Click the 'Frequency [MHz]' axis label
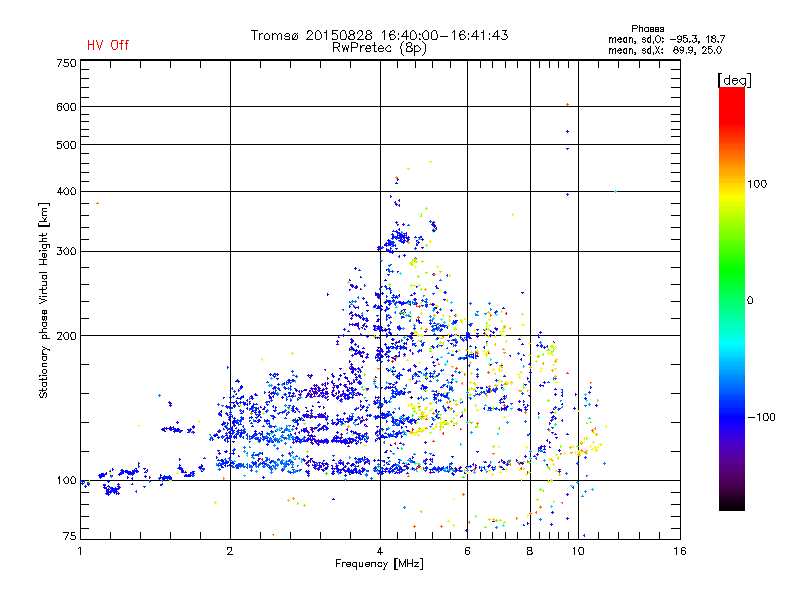The width and height of the screenshot is (800, 600). [x=379, y=564]
